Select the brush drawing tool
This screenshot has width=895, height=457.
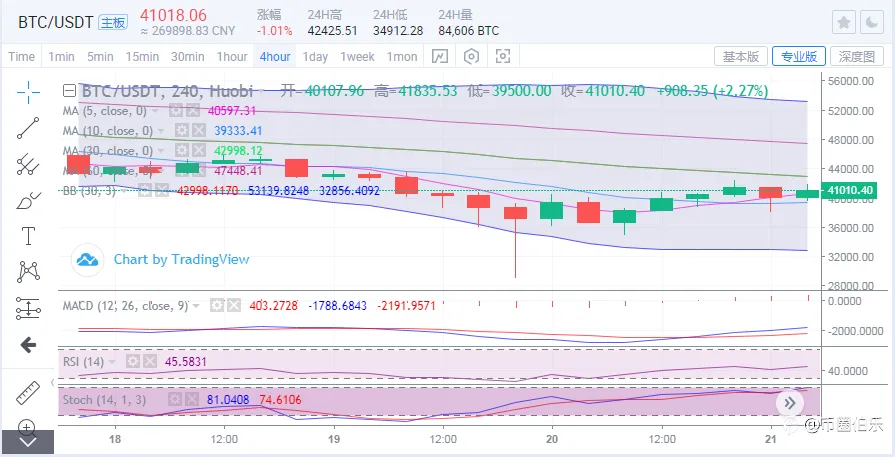pos(28,200)
